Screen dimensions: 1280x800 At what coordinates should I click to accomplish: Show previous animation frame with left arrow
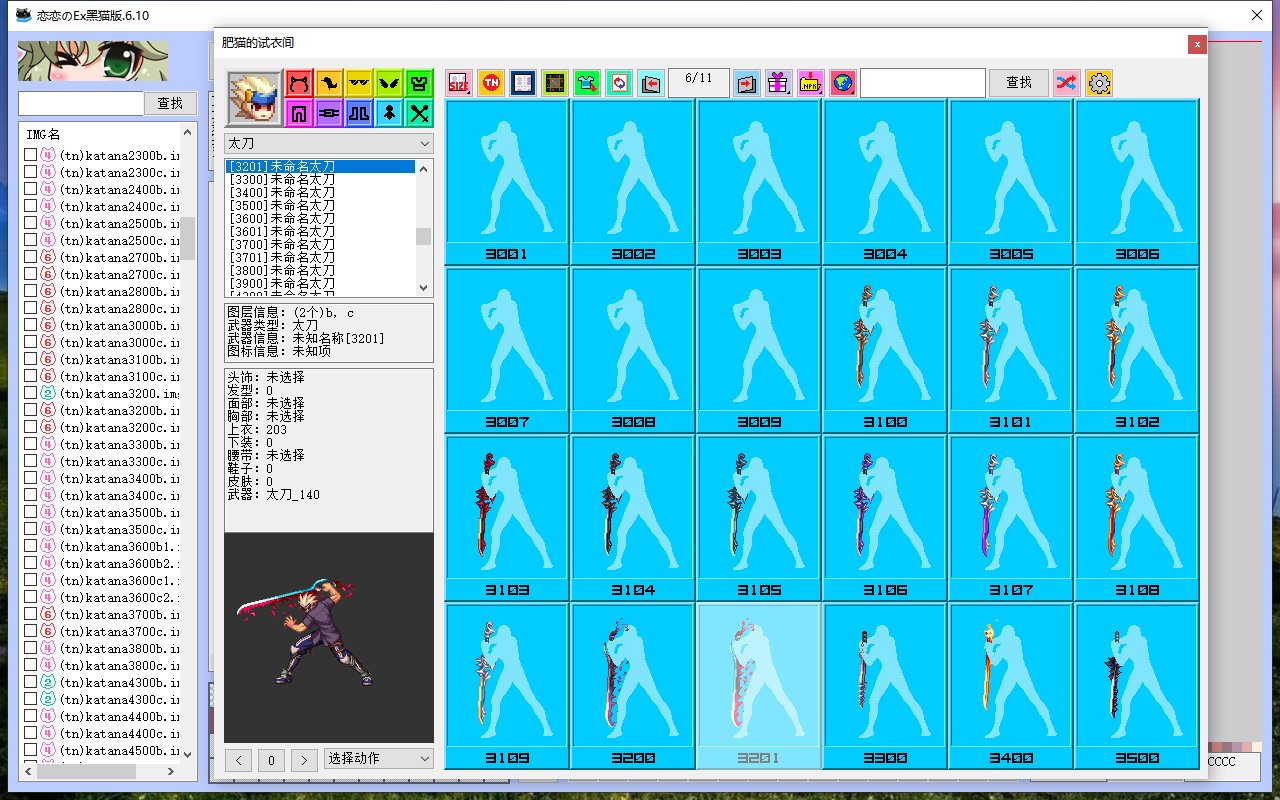pos(238,760)
